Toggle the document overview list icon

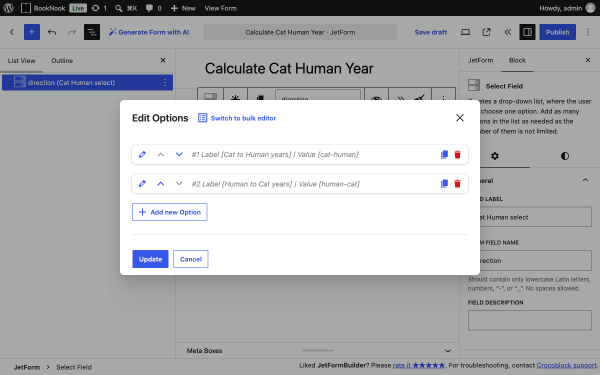point(92,32)
